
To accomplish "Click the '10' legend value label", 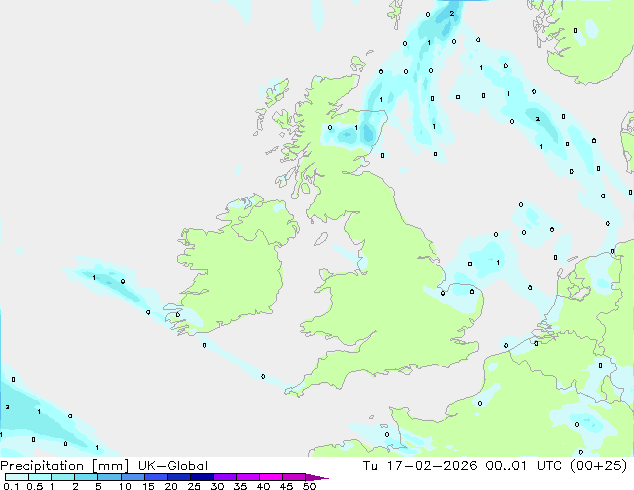I will [x=125, y=486].
